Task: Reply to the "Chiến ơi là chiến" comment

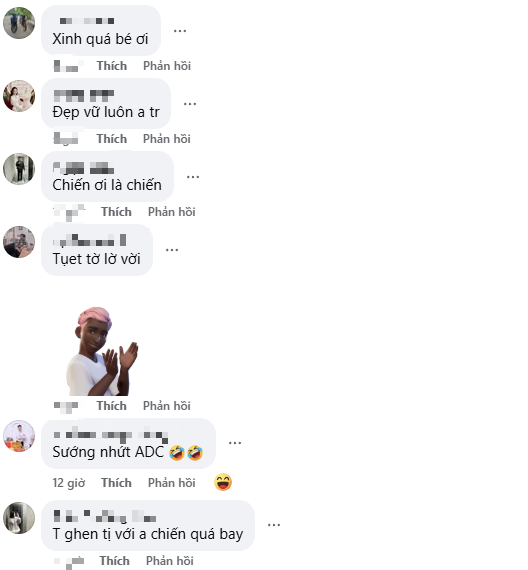Action: (x=172, y=212)
